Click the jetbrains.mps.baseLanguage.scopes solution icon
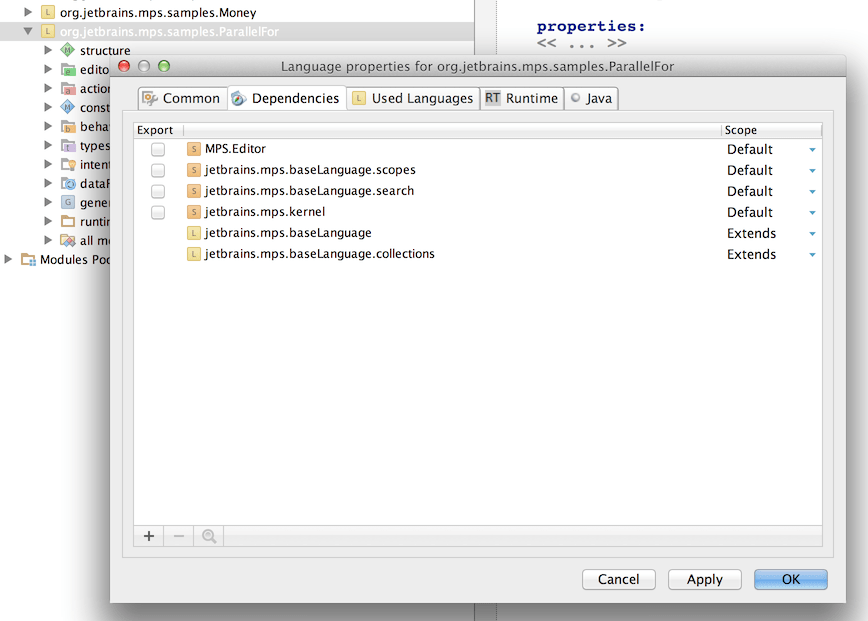The width and height of the screenshot is (868, 621). tap(193, 170)
